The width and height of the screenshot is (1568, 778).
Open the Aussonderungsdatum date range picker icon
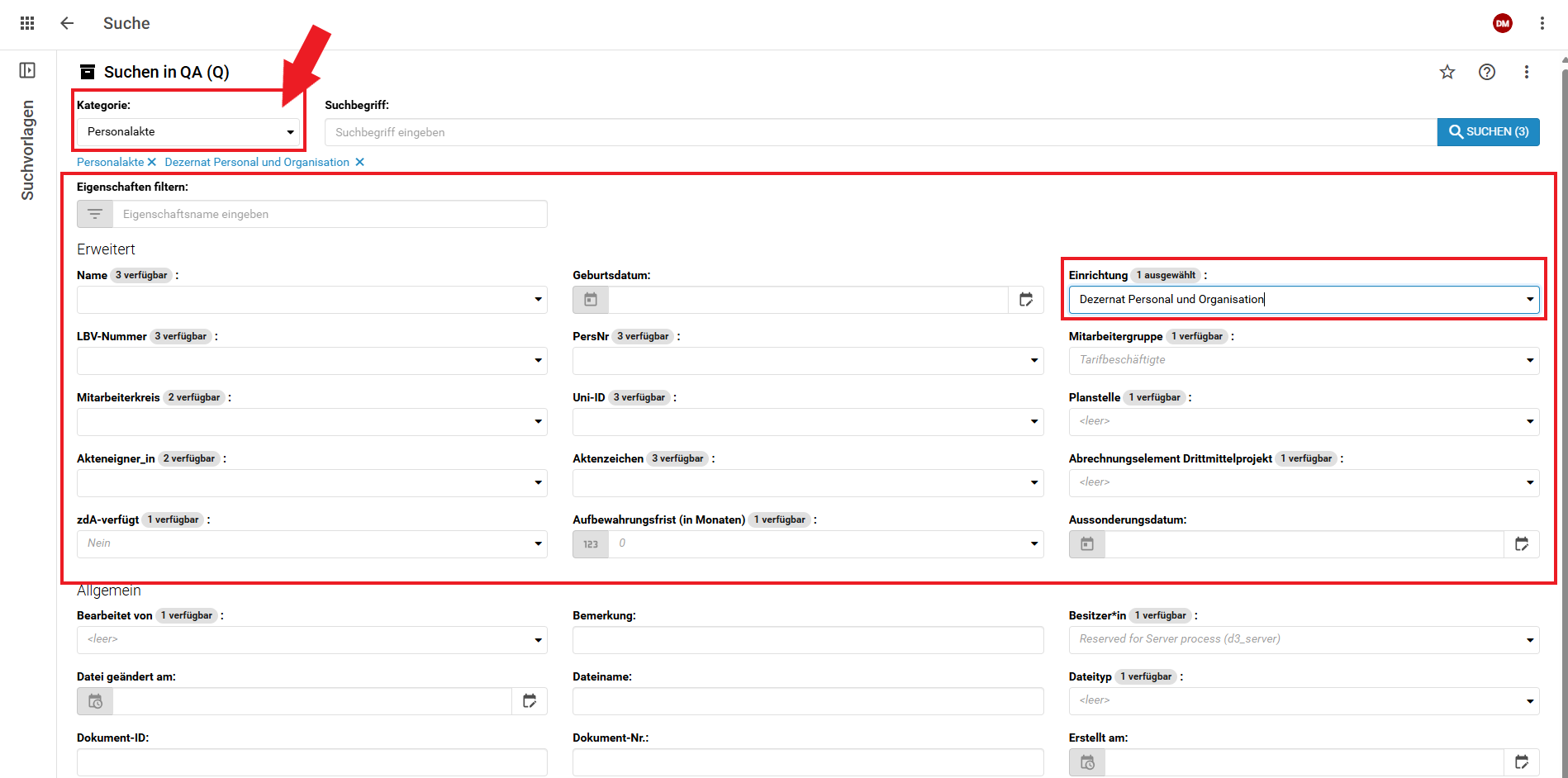[1521, 544]
